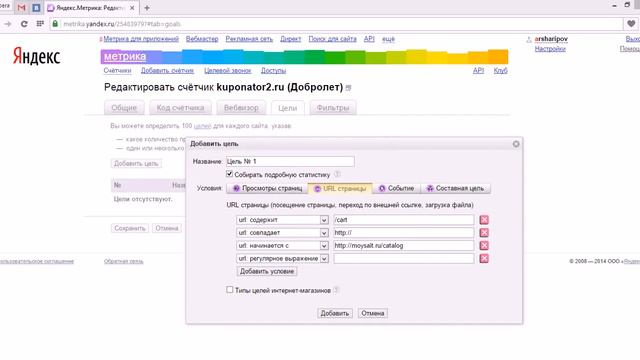The height and width of the screenshot is (360, 640).
Task: Click the empty regular expression value field
Action: pos(403,258)
